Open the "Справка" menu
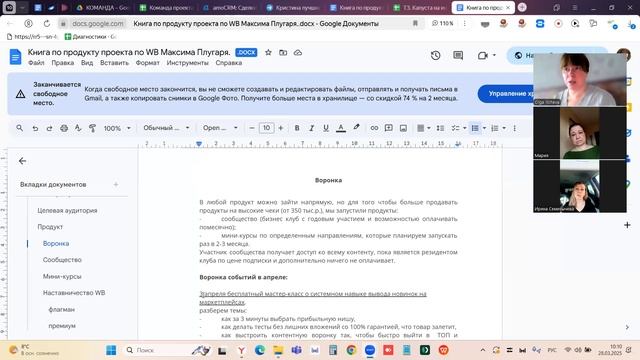The image size is (640, 360). (229, 63)
